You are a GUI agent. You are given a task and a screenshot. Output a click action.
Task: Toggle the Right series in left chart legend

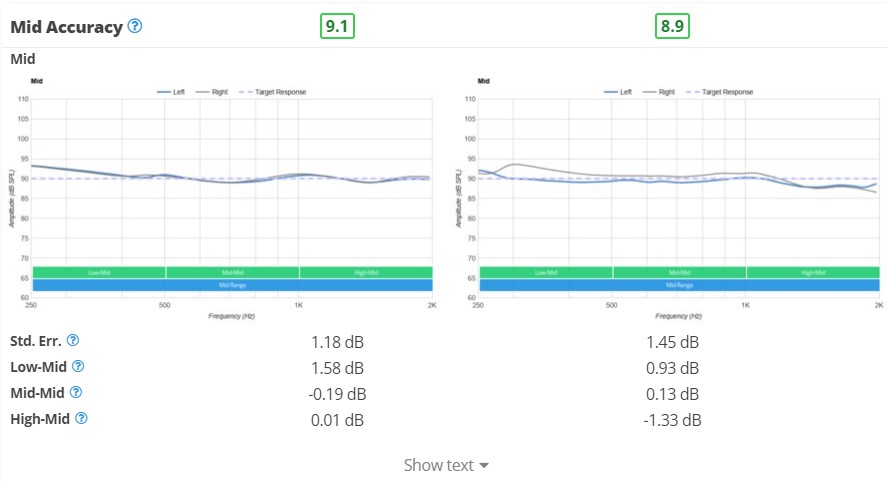(x=212, y=92)
